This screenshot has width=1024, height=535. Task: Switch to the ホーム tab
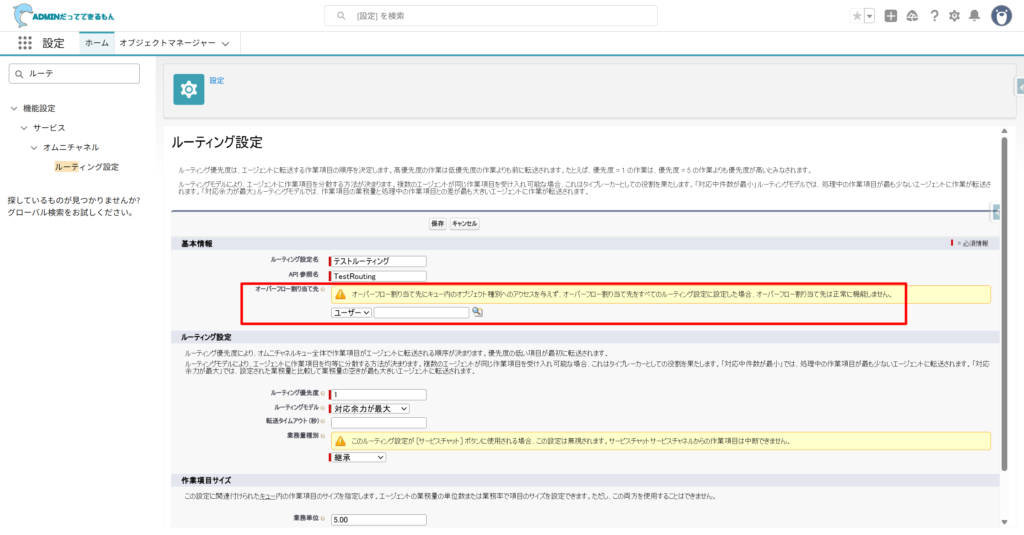coord(96,43)
